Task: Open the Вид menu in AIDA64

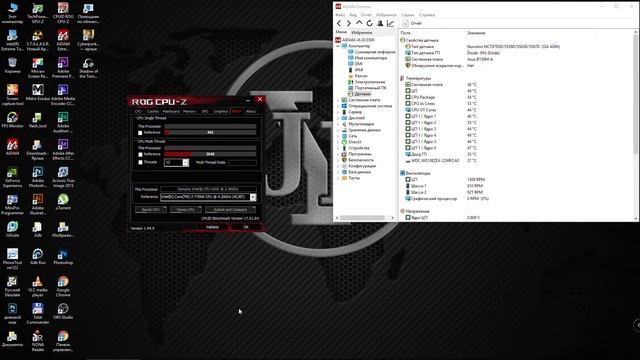Action: tap(353, 15)
